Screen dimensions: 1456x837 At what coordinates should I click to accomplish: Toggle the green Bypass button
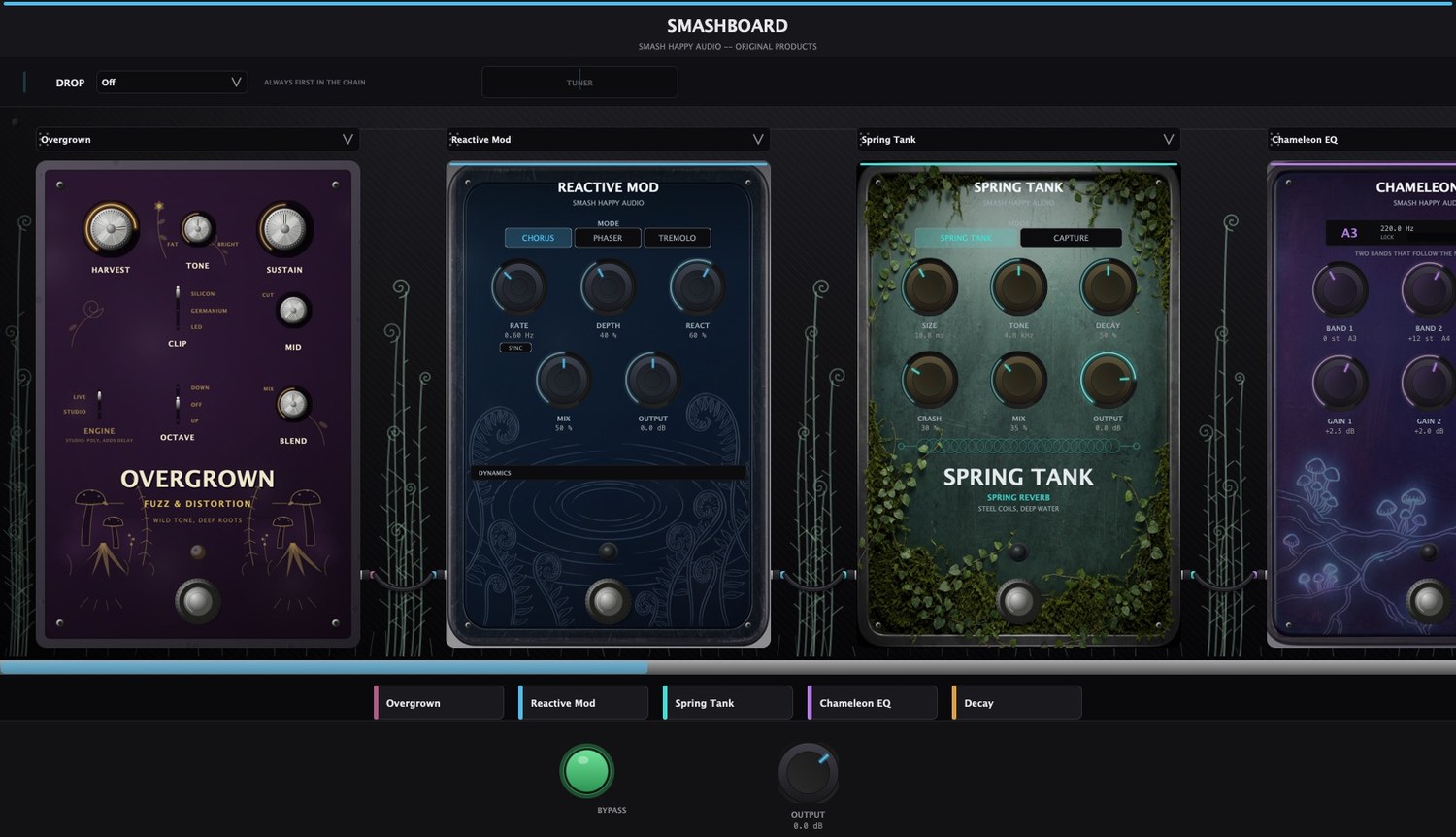click(587, 772)
